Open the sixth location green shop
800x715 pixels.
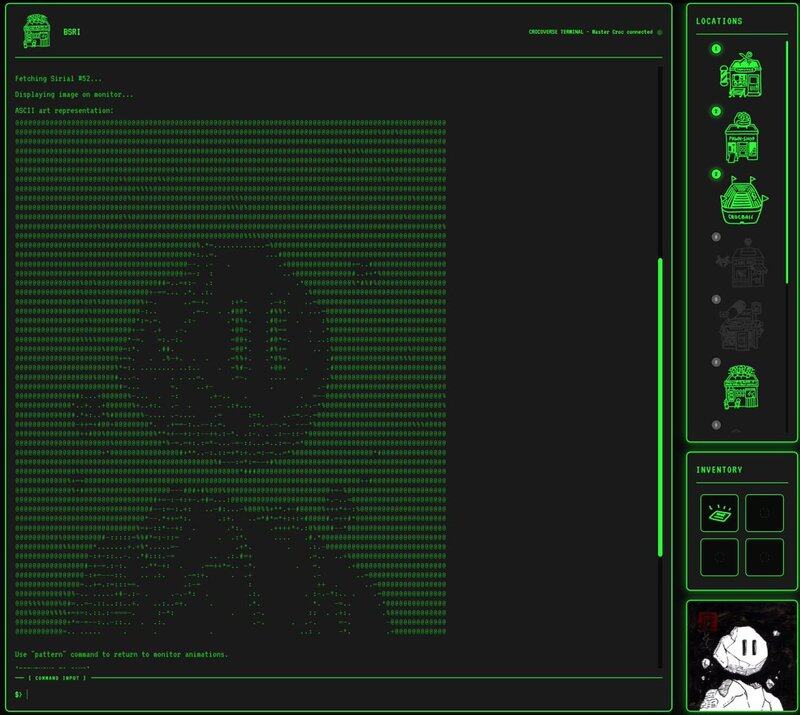click(x=741, y=389)
